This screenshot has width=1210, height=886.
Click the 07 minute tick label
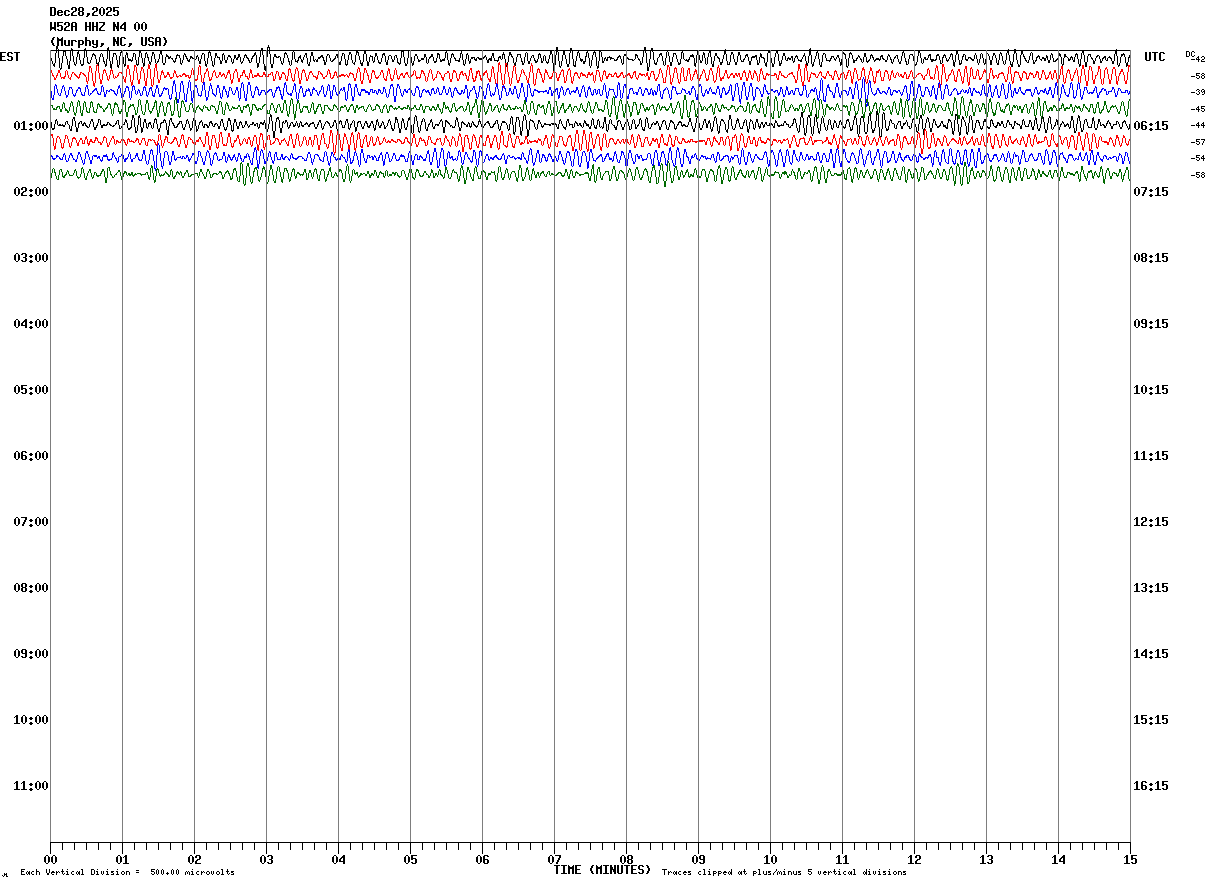[x=554, y=859]
